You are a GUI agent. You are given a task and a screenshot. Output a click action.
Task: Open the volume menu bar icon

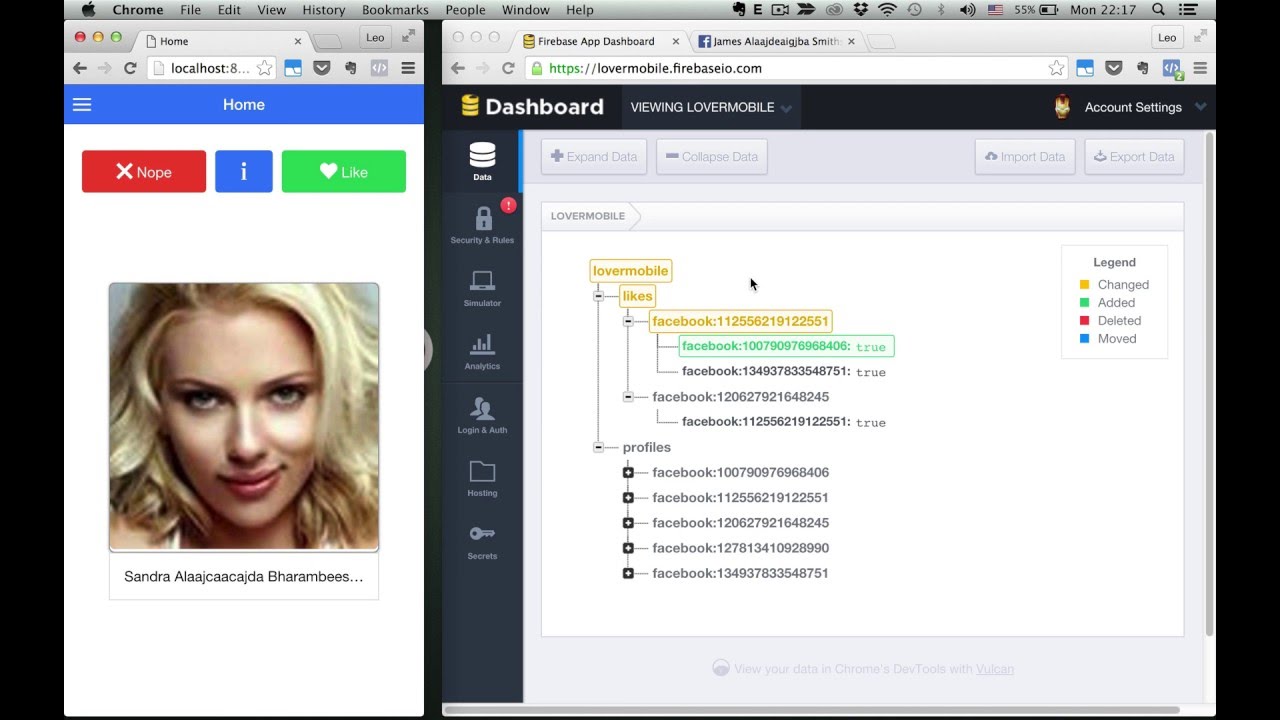[967, 10]
